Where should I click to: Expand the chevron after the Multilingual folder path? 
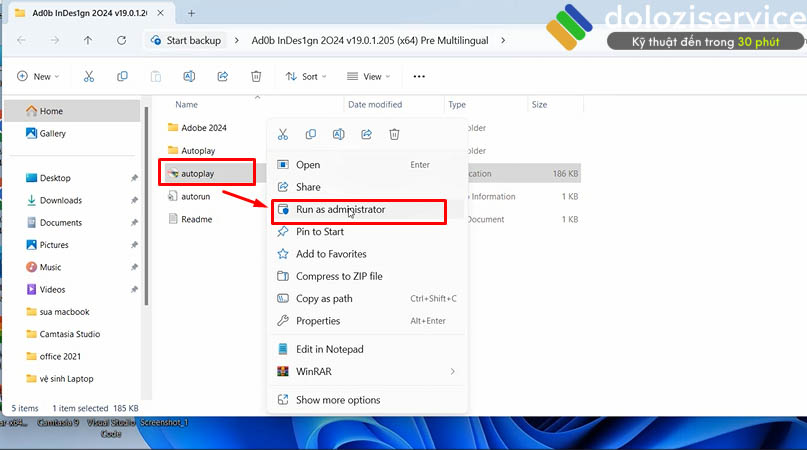tap(503, 40)
